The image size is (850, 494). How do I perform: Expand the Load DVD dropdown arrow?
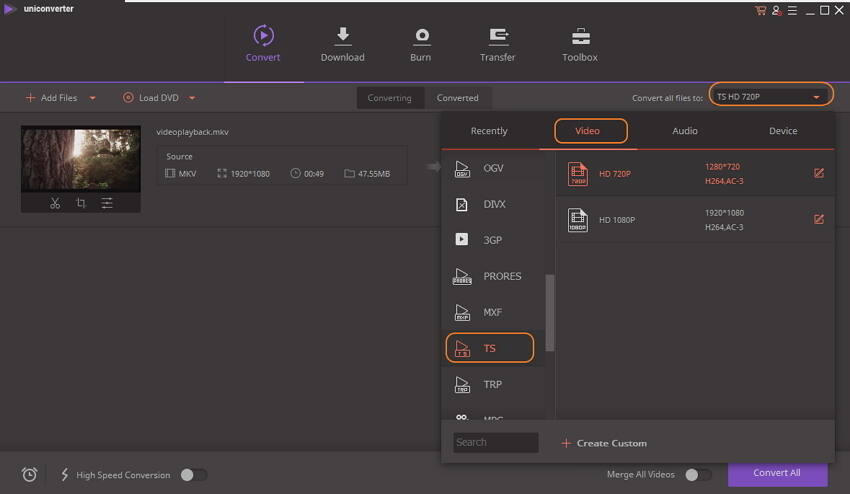point(192,98)
